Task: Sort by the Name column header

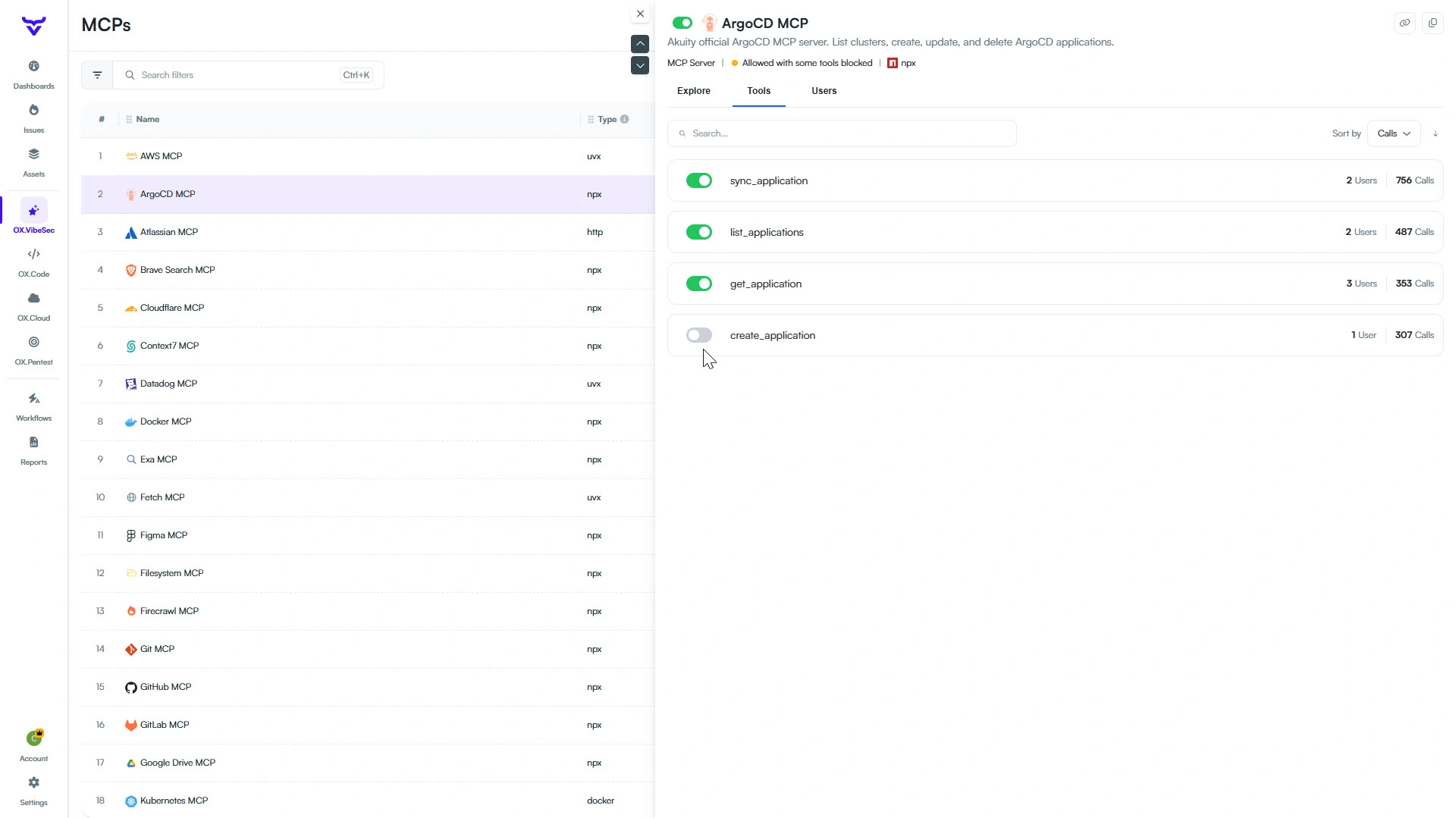Action: (x=147, y=119)
